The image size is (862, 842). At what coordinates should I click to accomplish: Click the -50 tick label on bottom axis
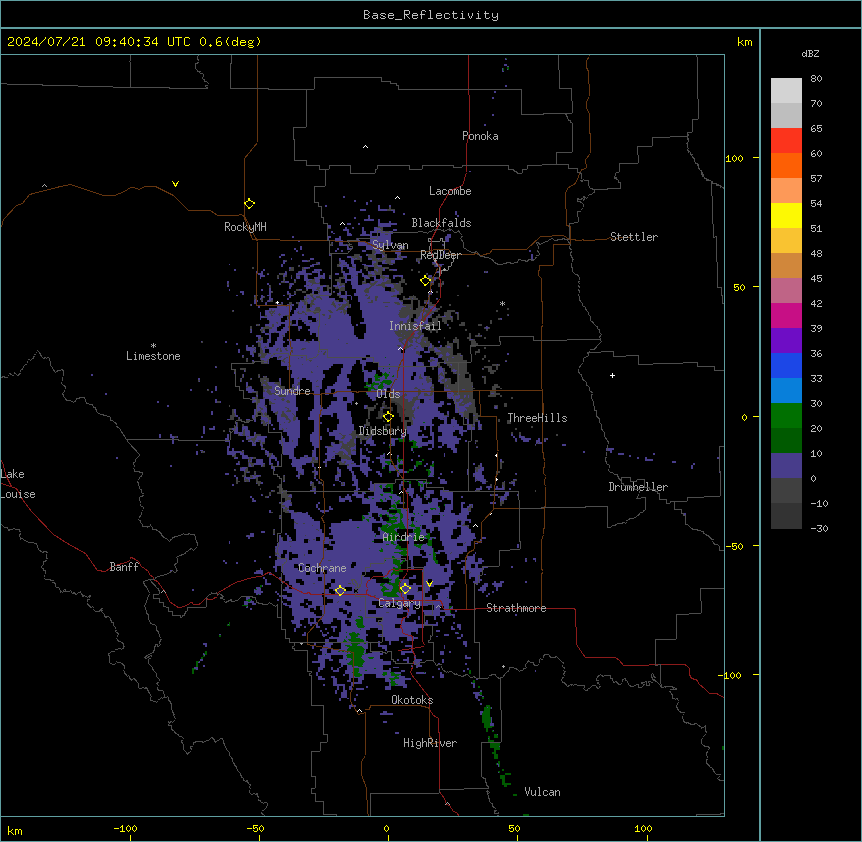[255, 828]
